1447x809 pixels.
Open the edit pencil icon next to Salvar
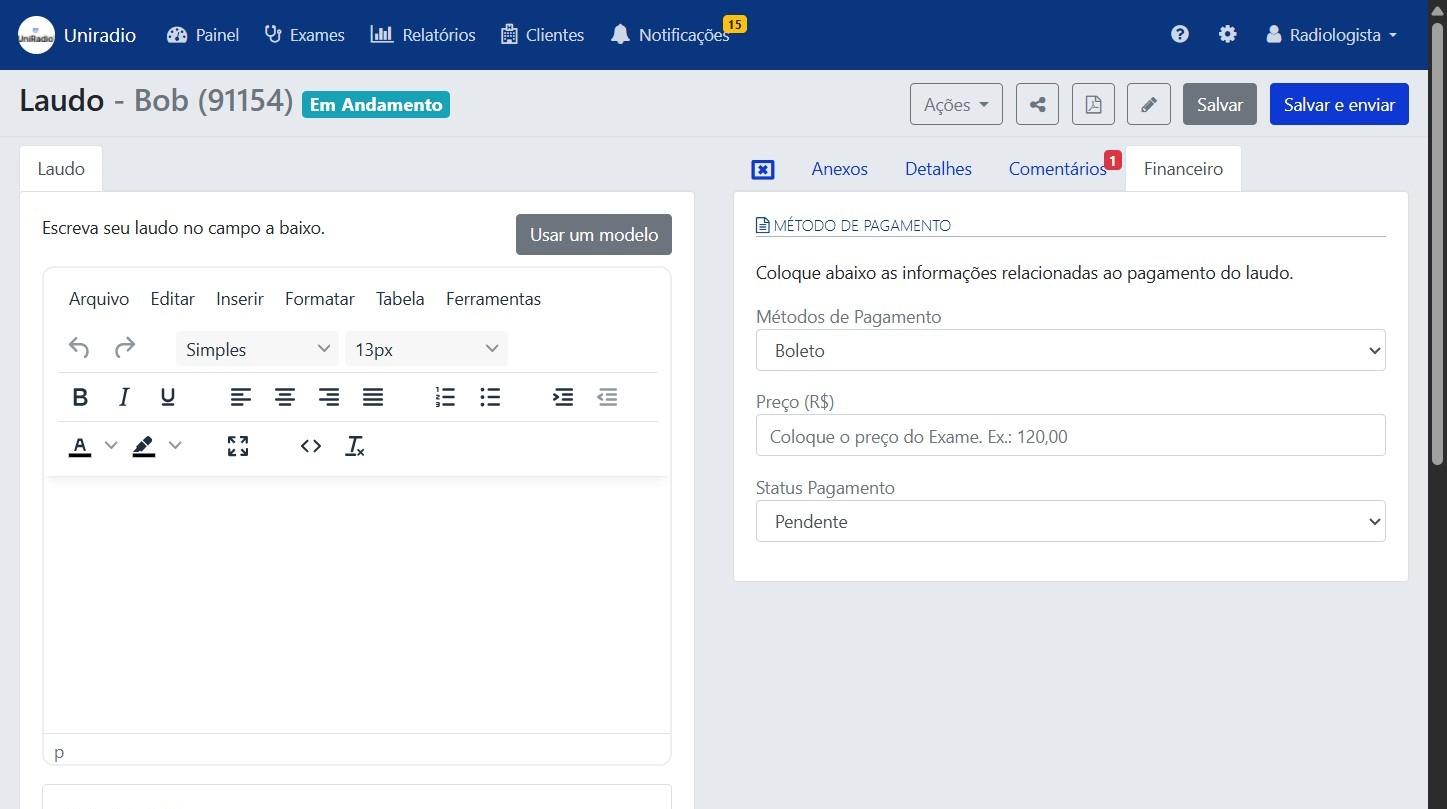pyautogui.click(x=1148, y=103)
